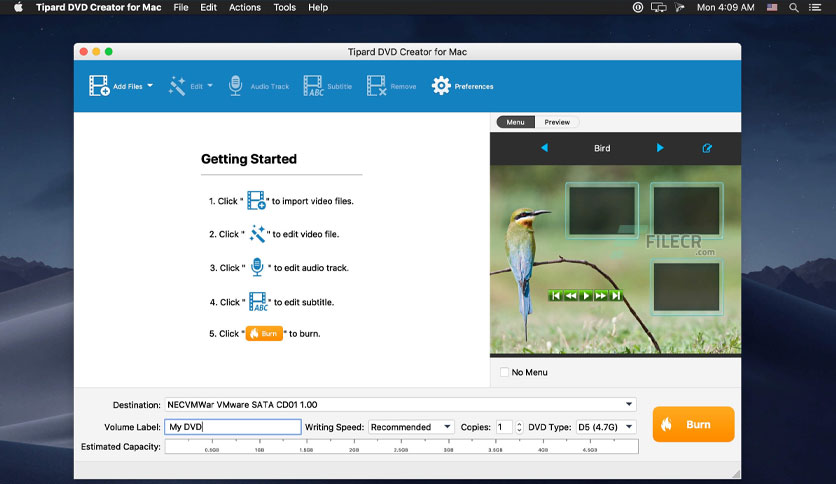Open Tipard DVD Creator for Mac app menu

[x=99, y=7]
